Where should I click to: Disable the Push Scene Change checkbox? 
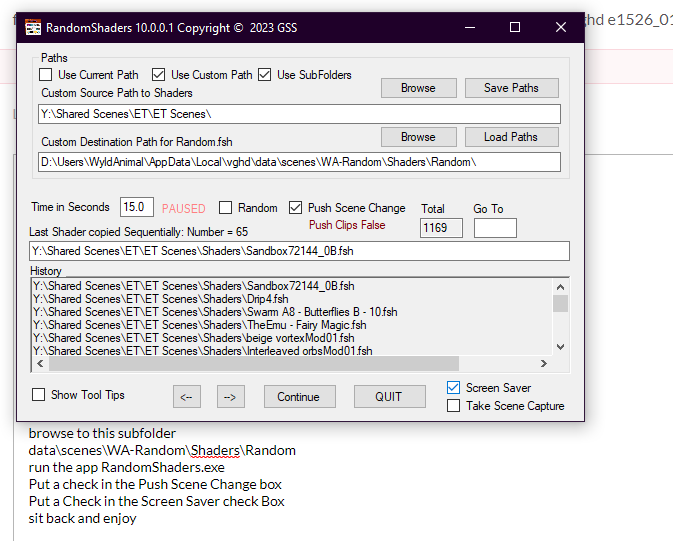point(295,208)
